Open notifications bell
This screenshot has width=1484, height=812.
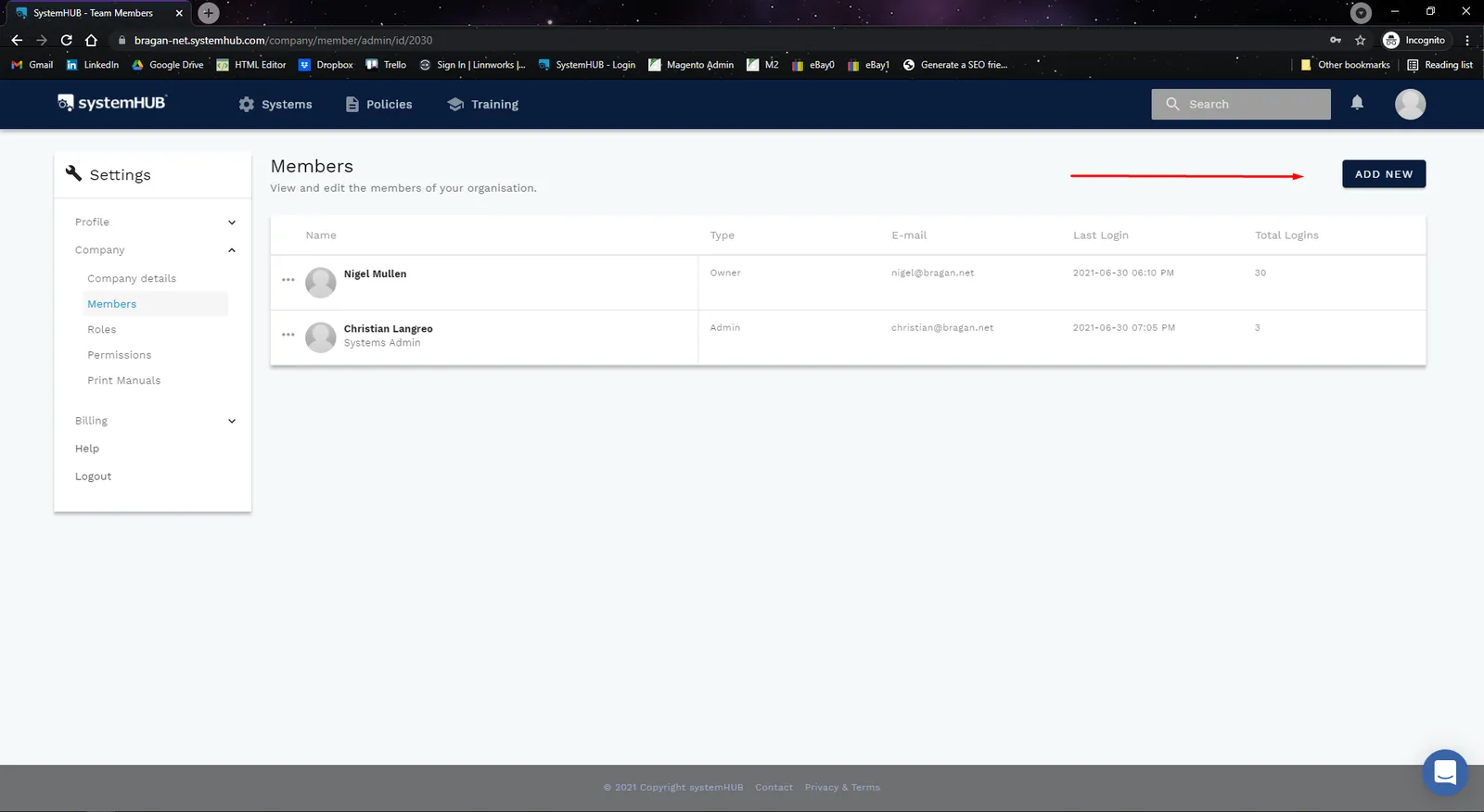click(1357, 103)
